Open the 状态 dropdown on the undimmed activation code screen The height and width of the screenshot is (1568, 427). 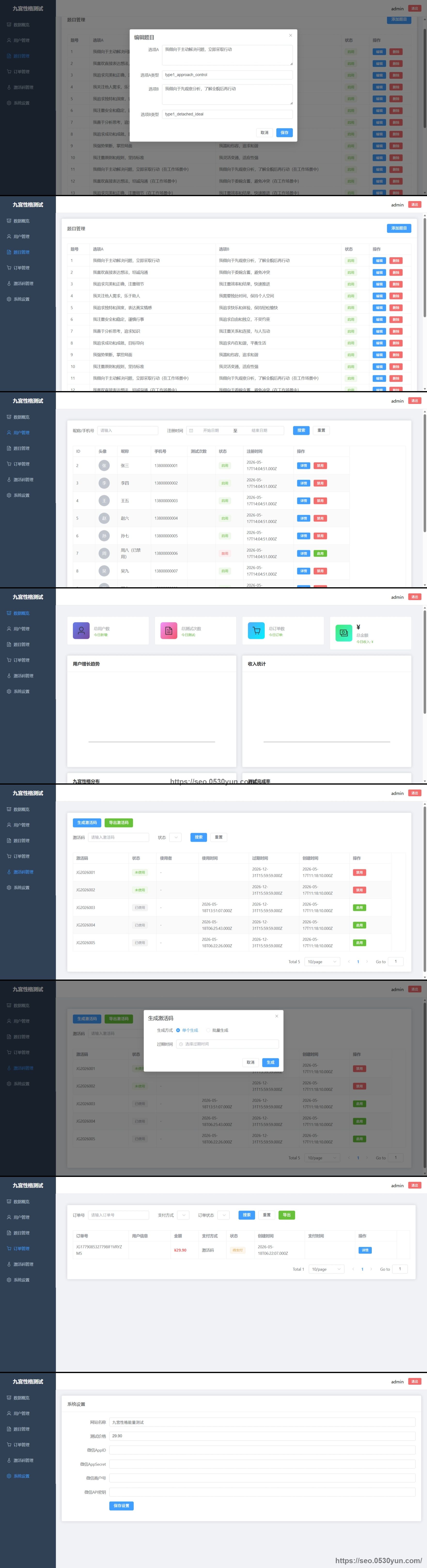click(175, 838)
